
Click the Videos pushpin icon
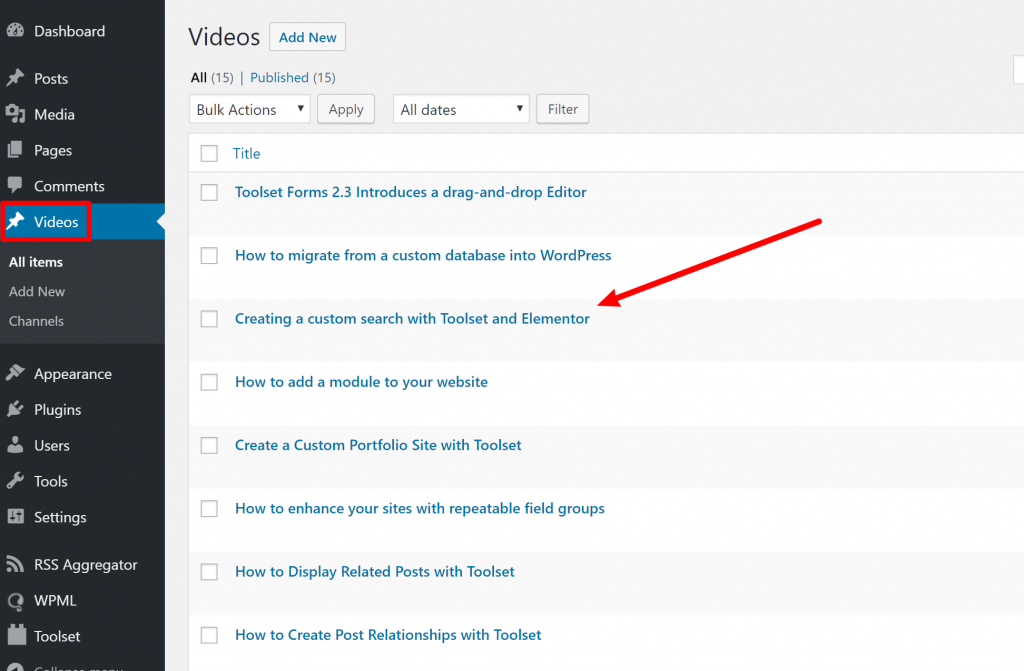click(15, 221)
